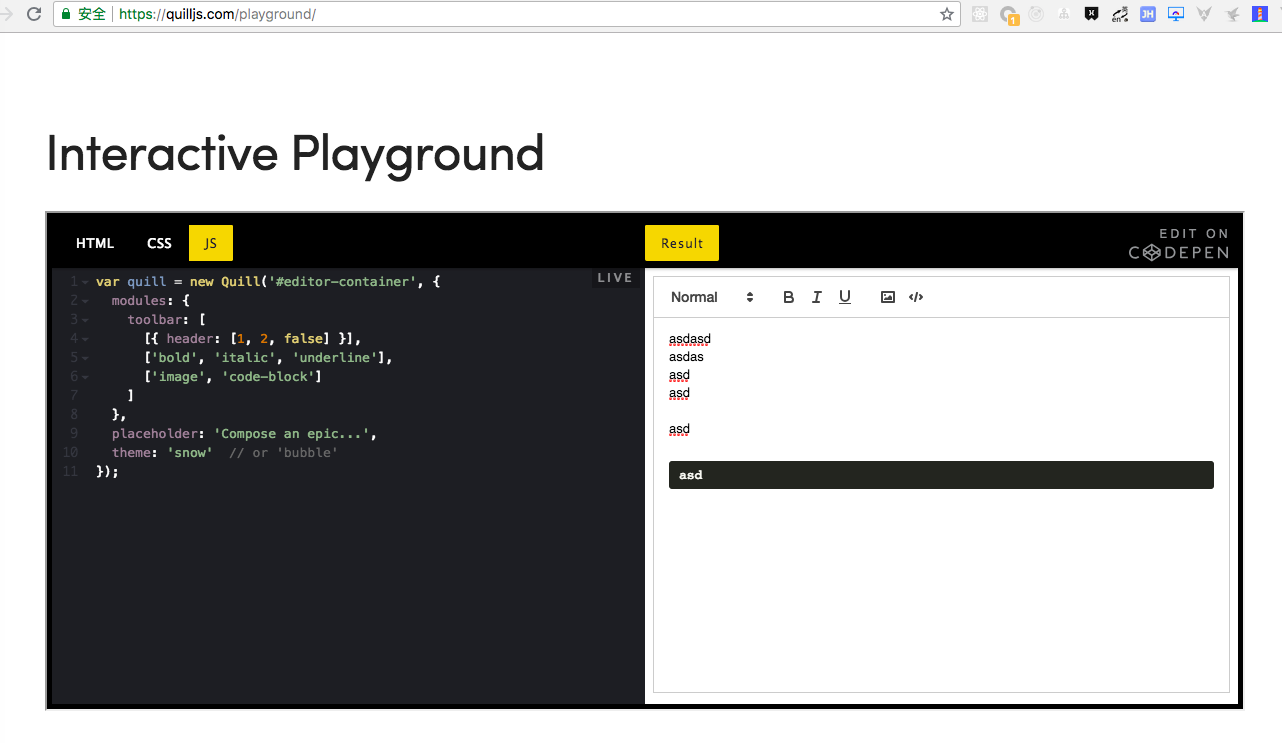This screenshot has width=1282, height=743.
Task: Click the theme: 'snow' code line
Action: [162, 453]
